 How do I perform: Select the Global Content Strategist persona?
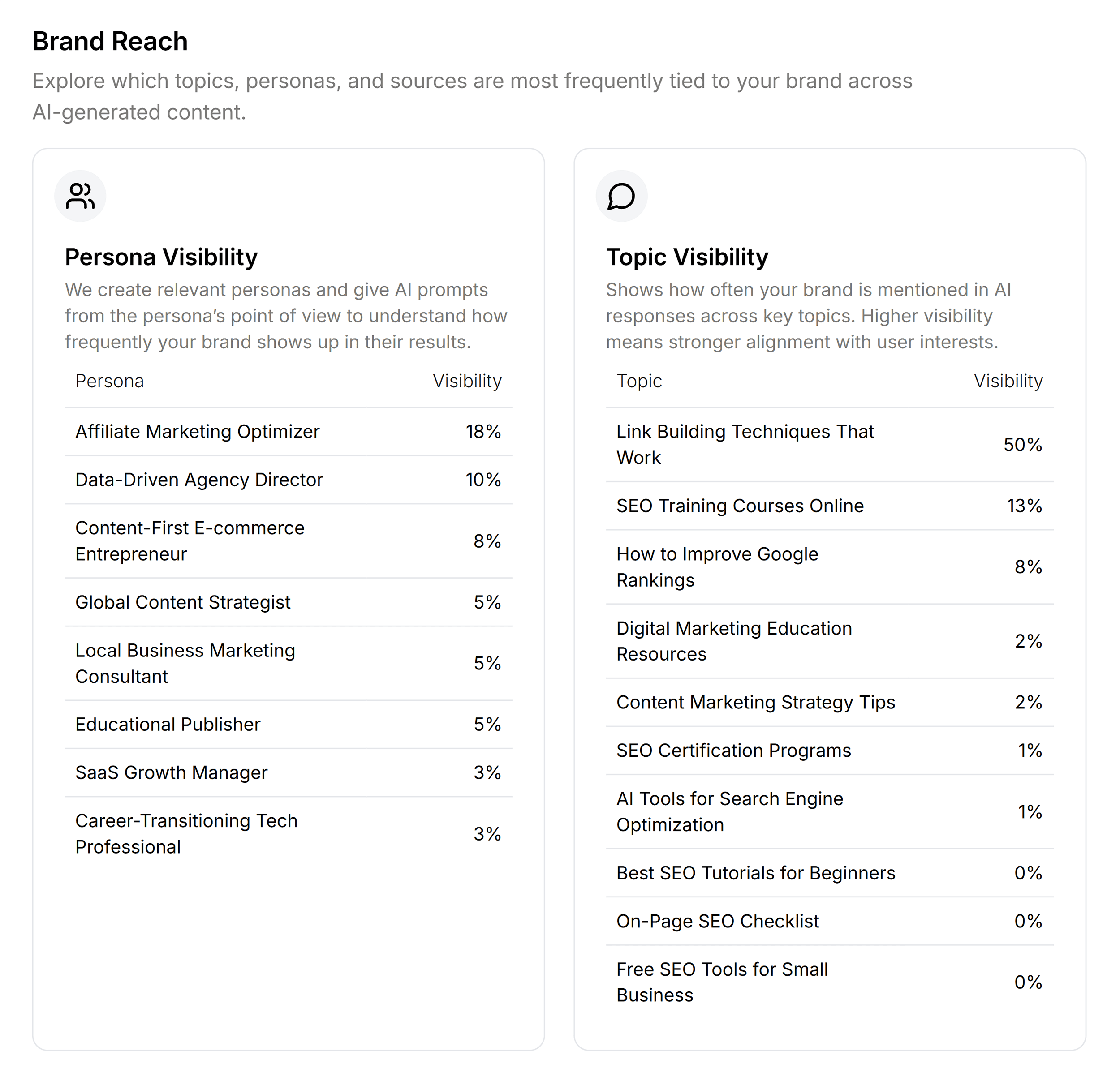click(182, 602)
